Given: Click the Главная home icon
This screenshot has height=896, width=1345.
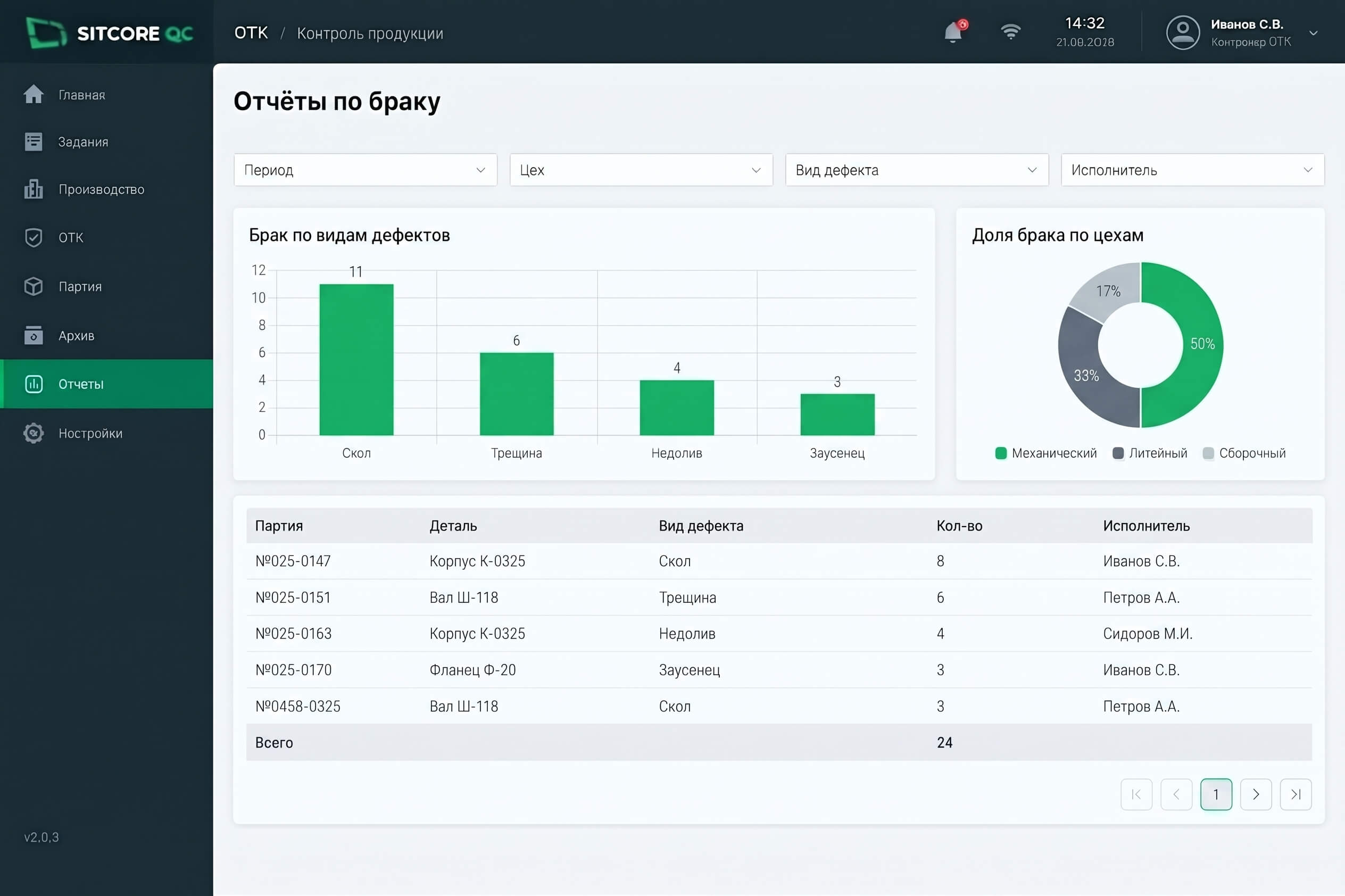Looking at the screenshot, I should 34,94.
